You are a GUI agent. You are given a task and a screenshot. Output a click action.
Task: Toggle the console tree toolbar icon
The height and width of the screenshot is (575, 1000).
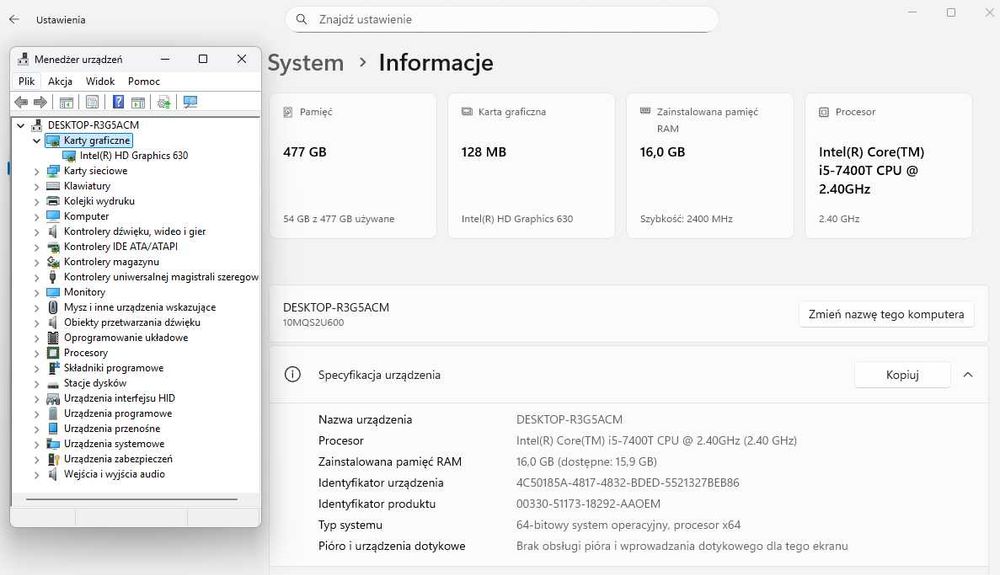(x=66, y=102)
